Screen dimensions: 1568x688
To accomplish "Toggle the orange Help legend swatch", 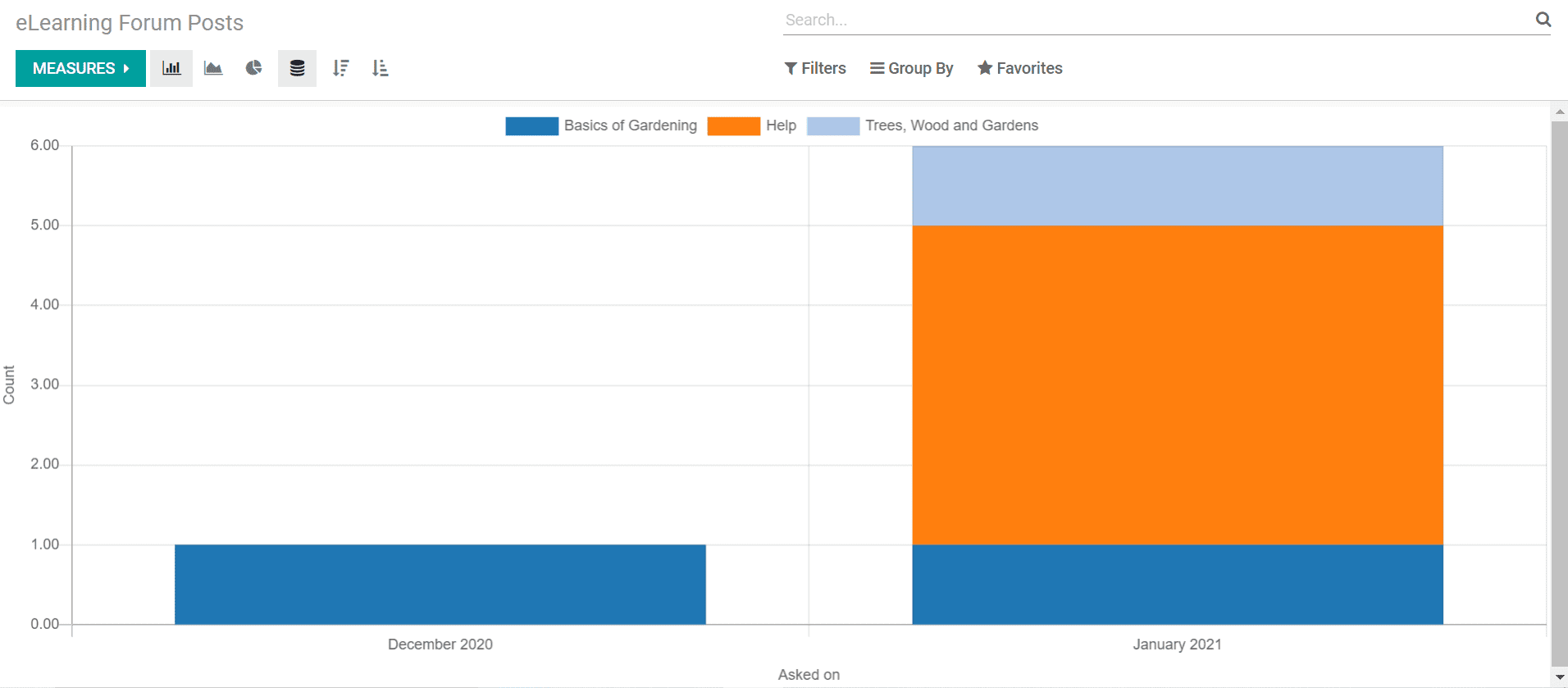I will click(x=733, y=125).
